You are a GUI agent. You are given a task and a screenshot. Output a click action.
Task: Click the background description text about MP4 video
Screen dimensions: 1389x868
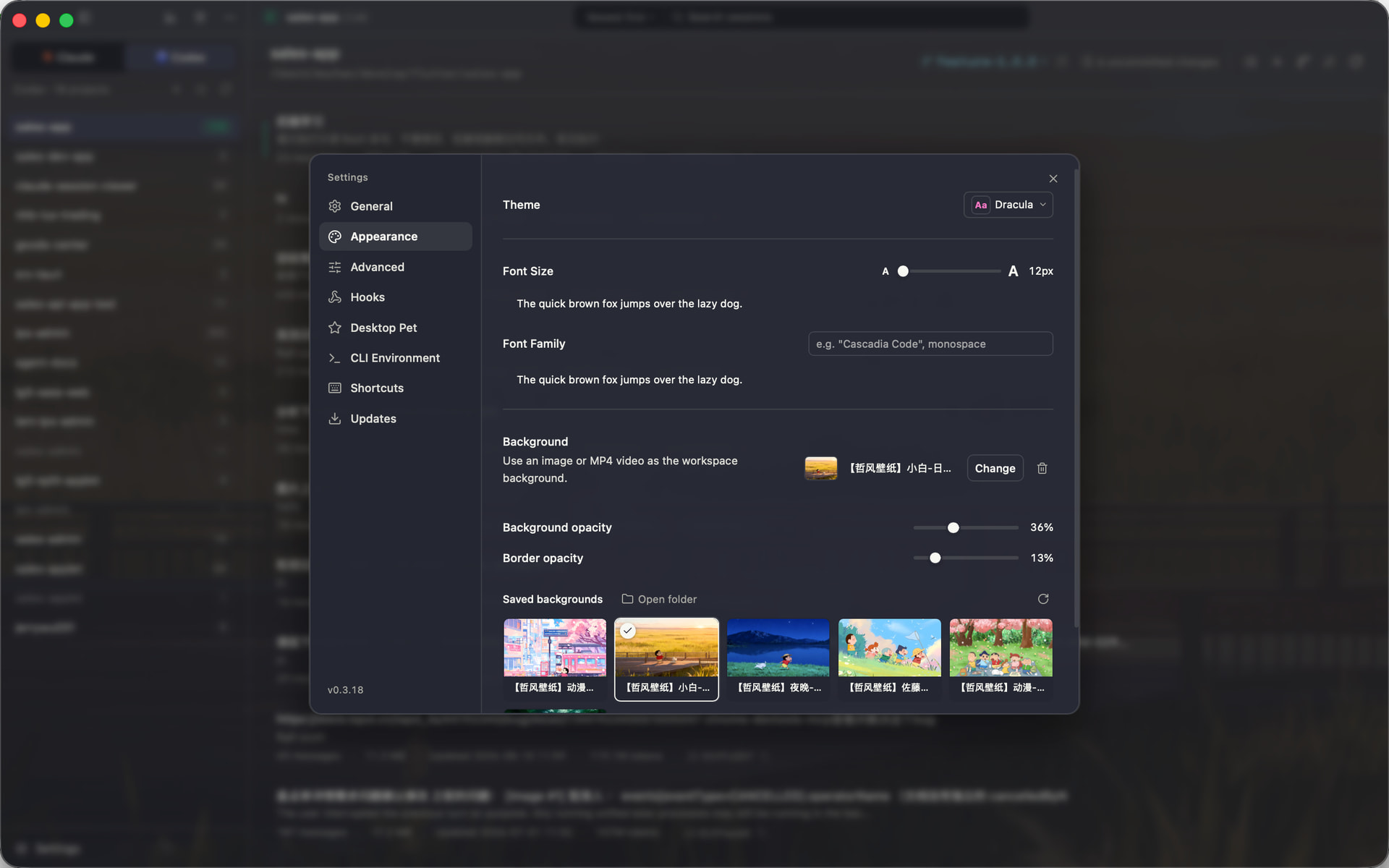620,469
